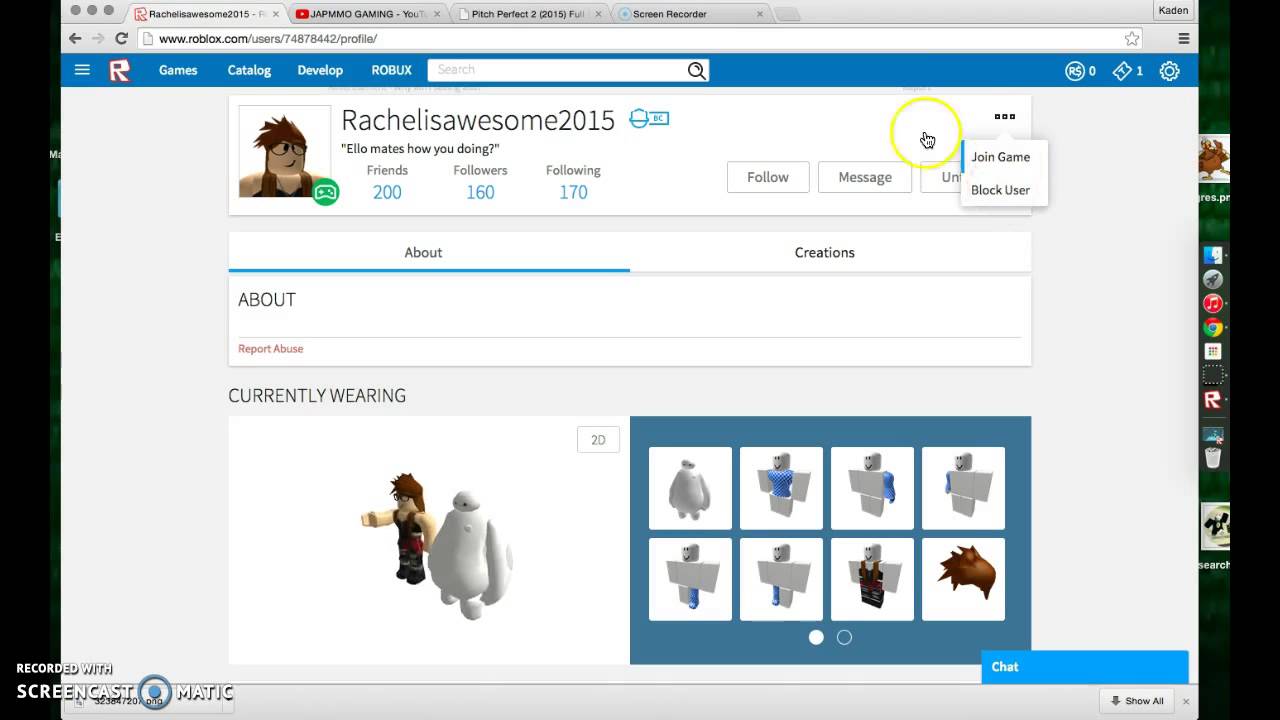Viewport: 1280px width, 720px height.
Task: Click the Follow button
Action: tap(768, 177)
